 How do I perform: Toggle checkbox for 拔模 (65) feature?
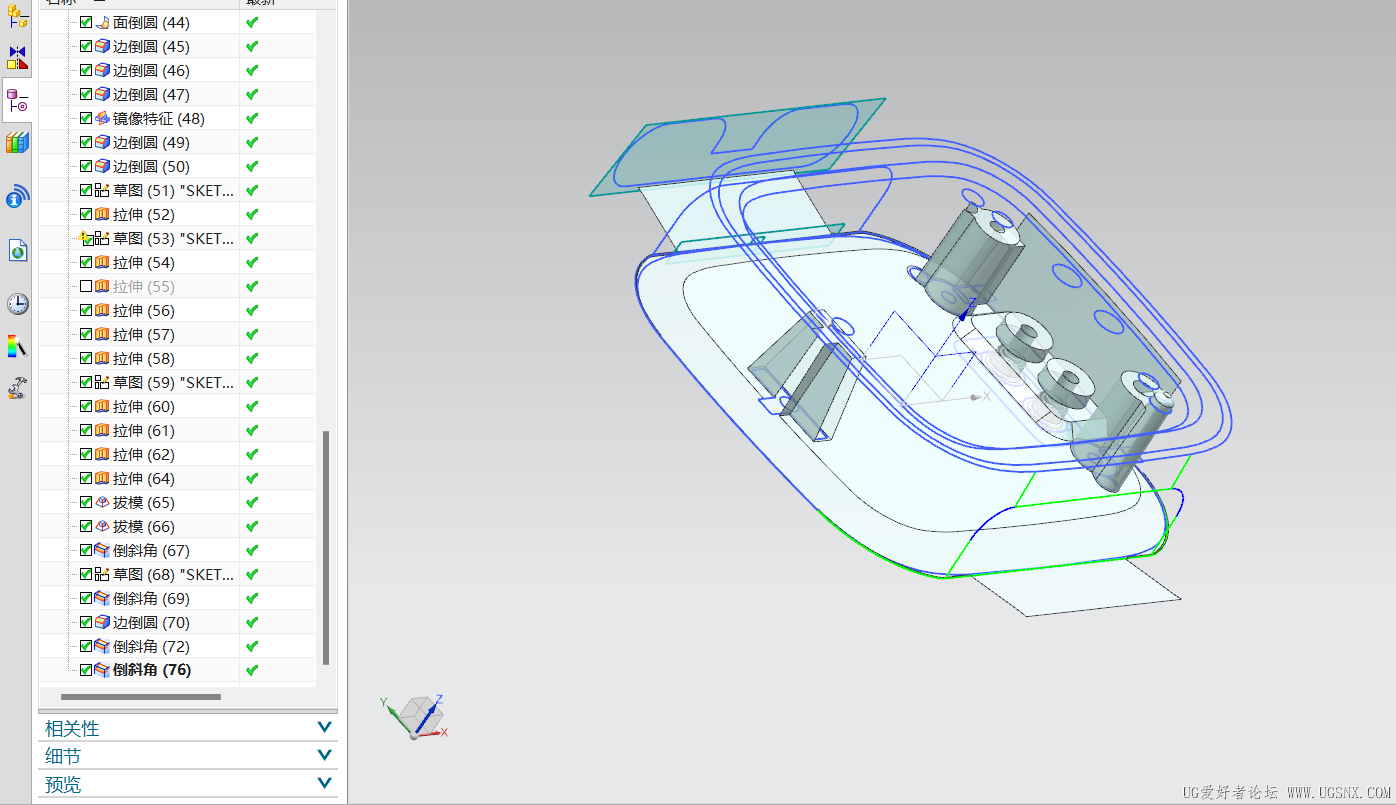tap(86, 502)
